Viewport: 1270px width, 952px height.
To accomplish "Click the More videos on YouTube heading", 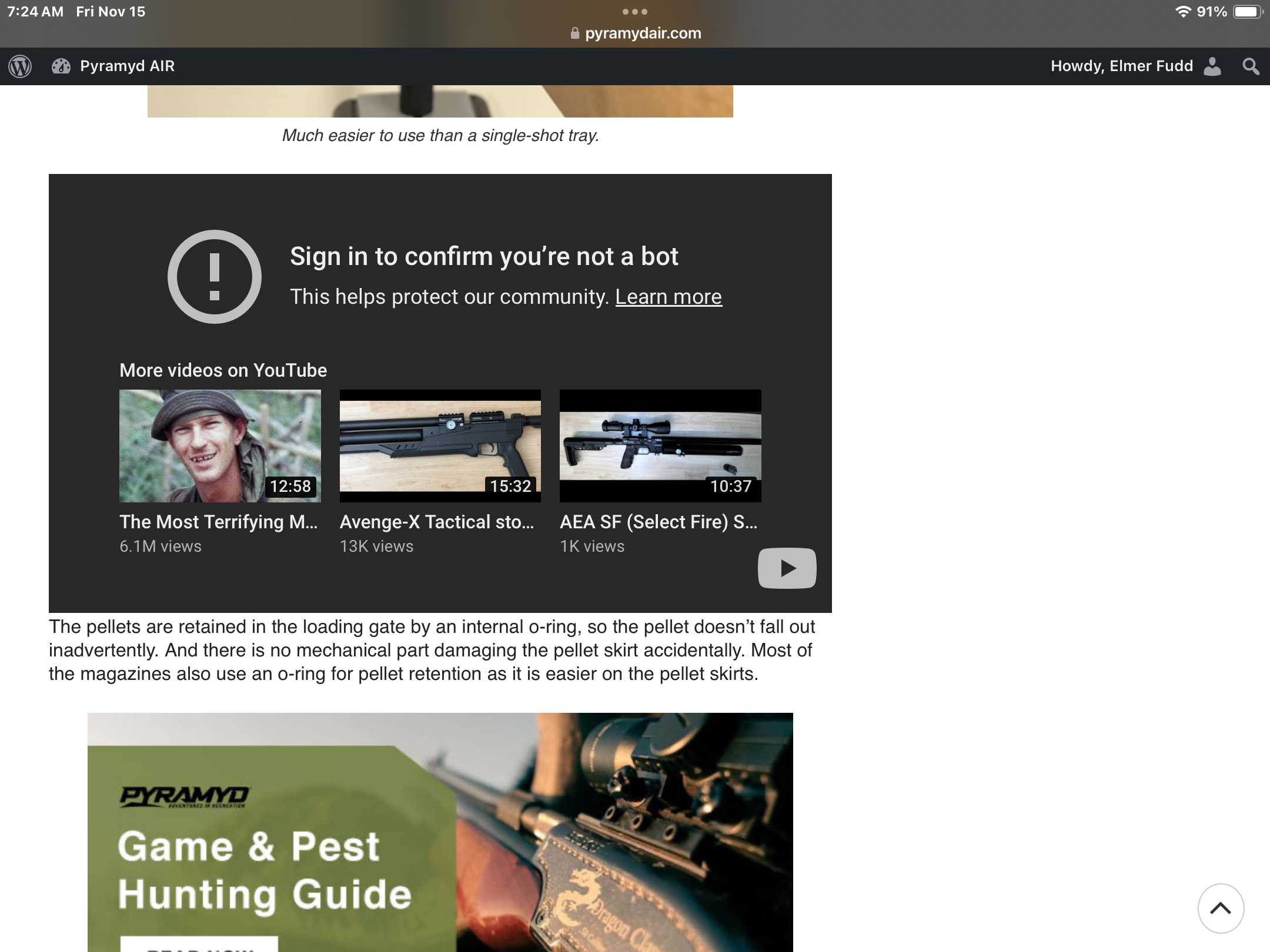I will (223, 370).
